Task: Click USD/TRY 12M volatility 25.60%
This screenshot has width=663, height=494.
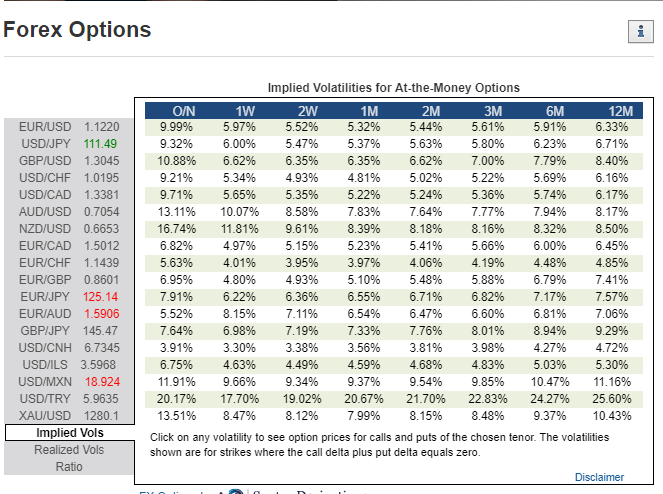Action: 611,399
